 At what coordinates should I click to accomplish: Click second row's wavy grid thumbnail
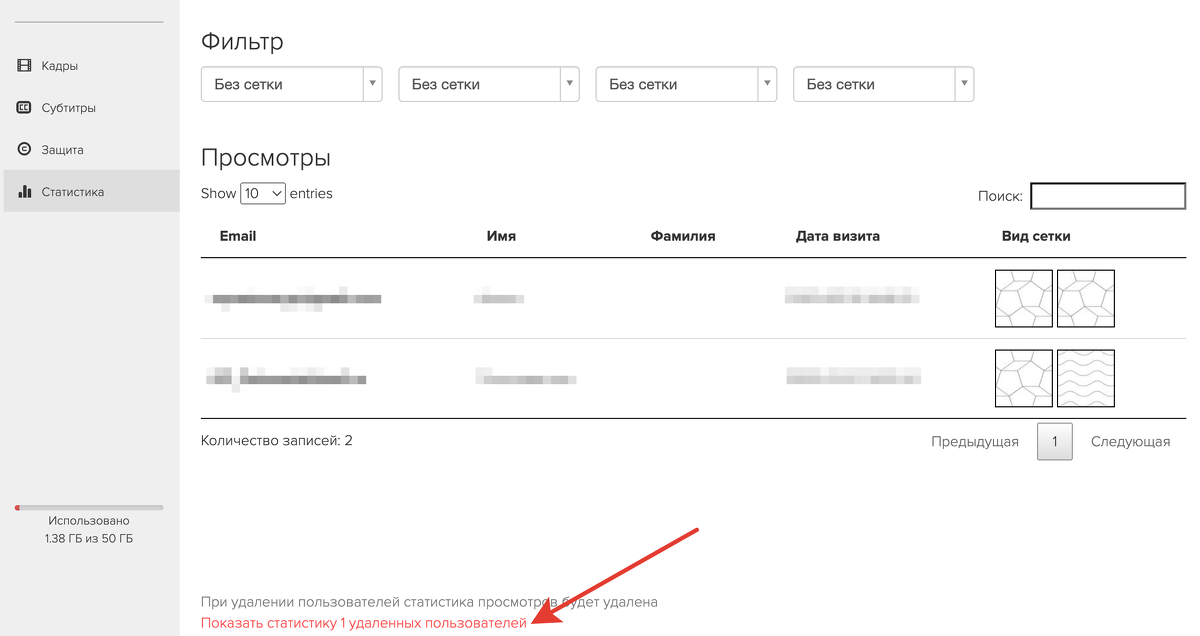pos(1086,378)
